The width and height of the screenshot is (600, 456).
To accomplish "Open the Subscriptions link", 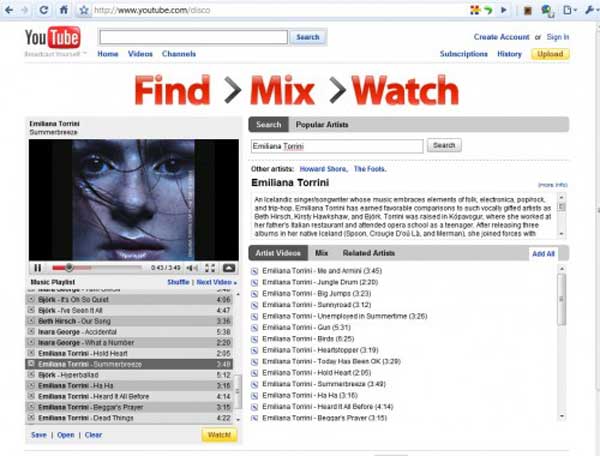I will pos(463,54).
